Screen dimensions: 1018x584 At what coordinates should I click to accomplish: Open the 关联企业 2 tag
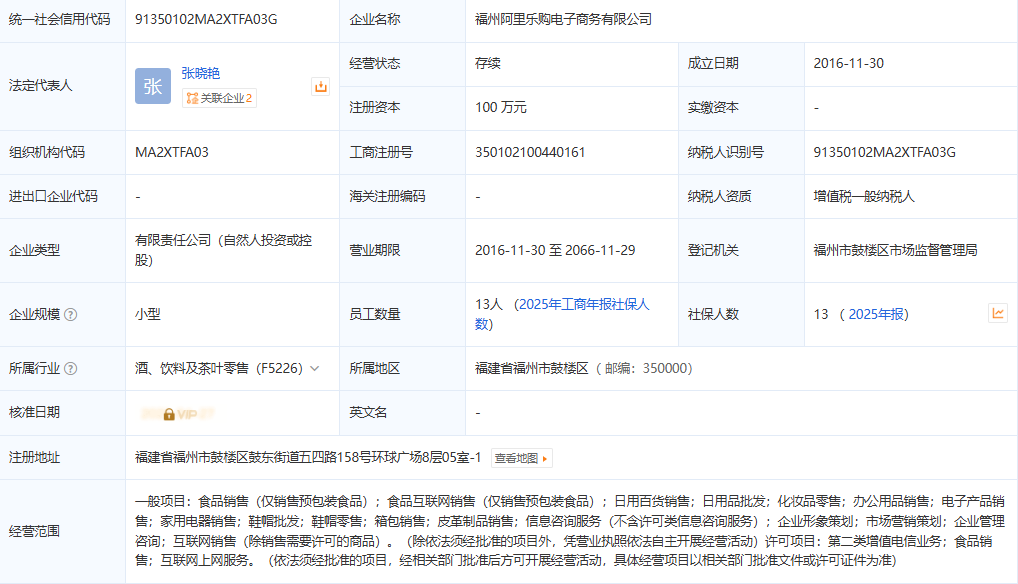pyautogui.click(x=219, y=98)
